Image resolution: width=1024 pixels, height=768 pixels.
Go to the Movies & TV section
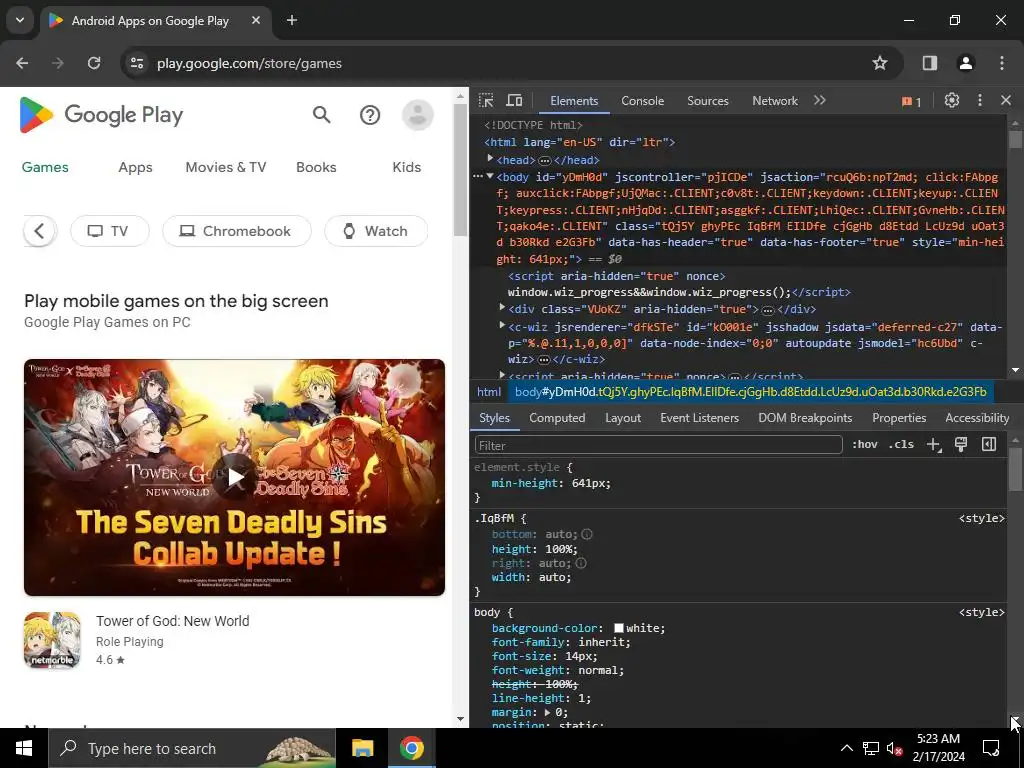click(x=226, y=167)
